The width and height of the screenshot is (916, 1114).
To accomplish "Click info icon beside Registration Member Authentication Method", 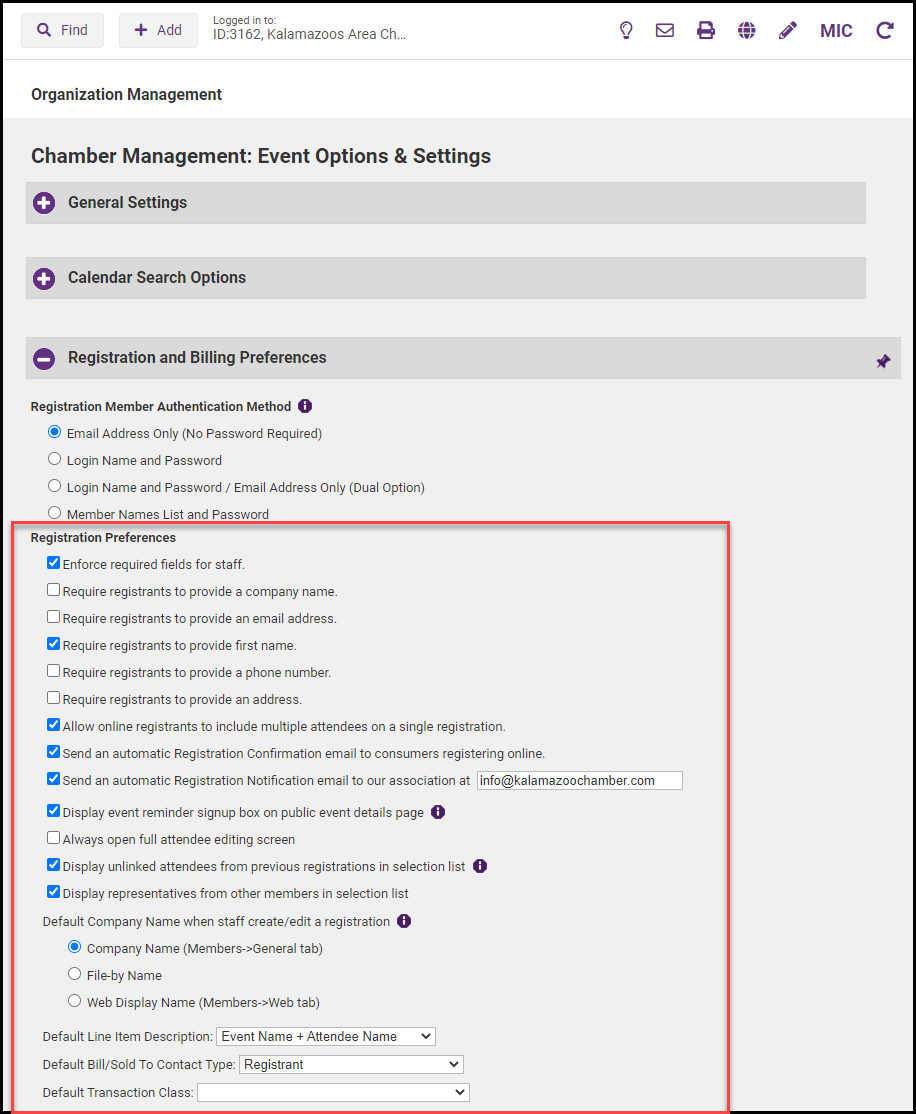I will [305, 406].
